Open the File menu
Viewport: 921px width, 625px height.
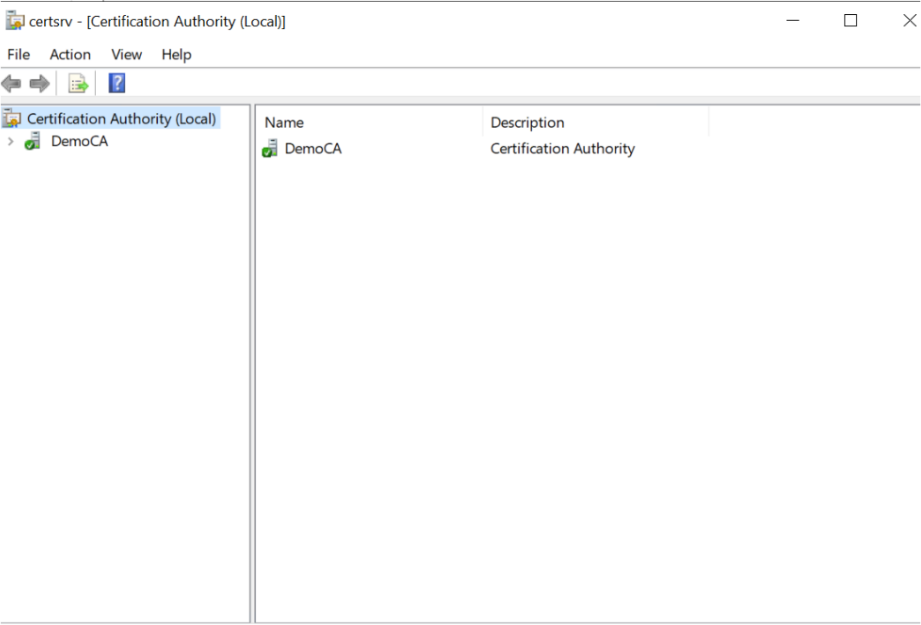tap(18, 55)
